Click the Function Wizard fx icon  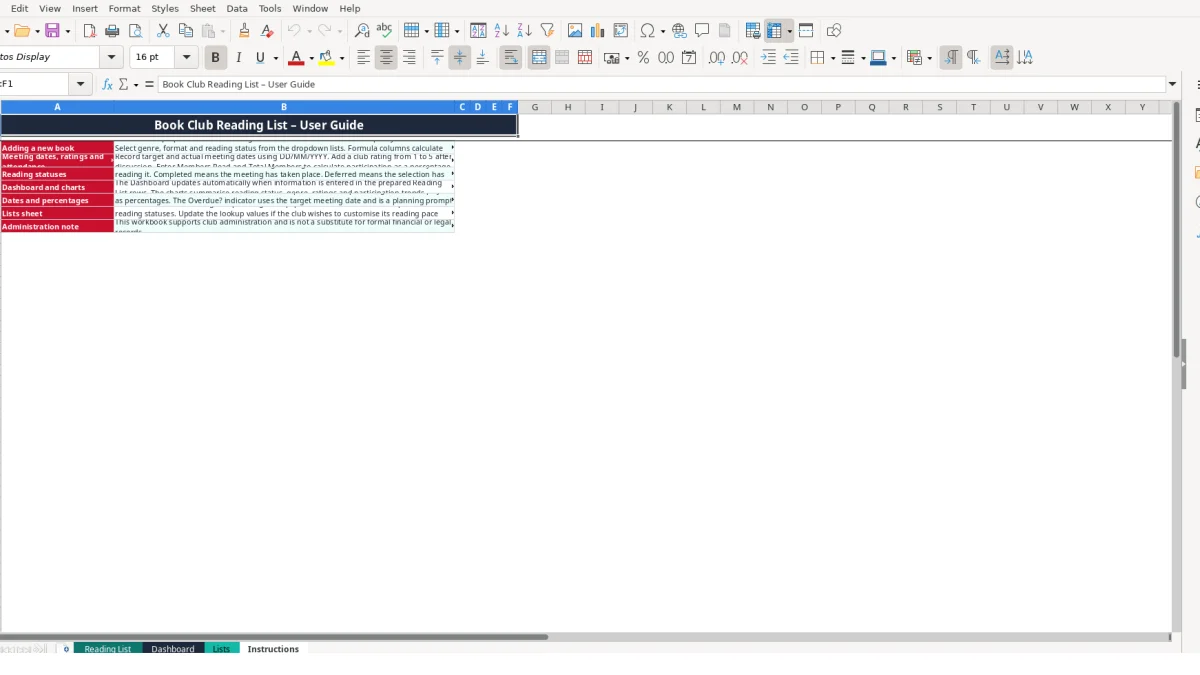point(108,85)
